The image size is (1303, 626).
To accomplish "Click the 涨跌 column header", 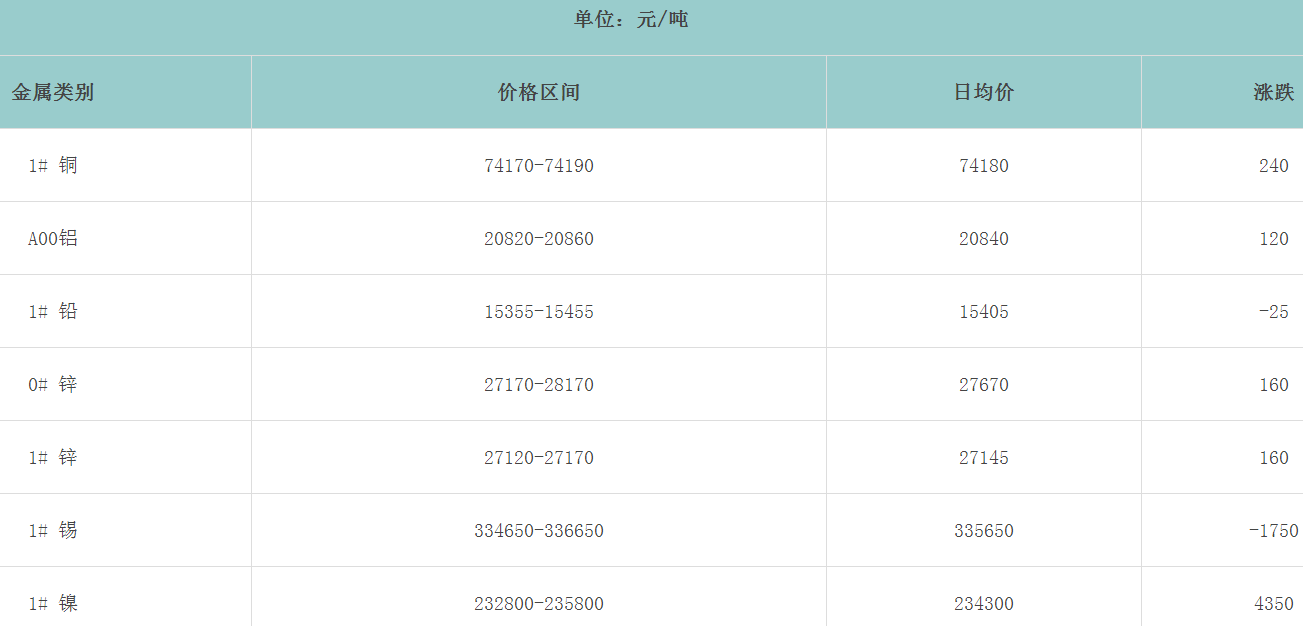I will [1273, 93].
